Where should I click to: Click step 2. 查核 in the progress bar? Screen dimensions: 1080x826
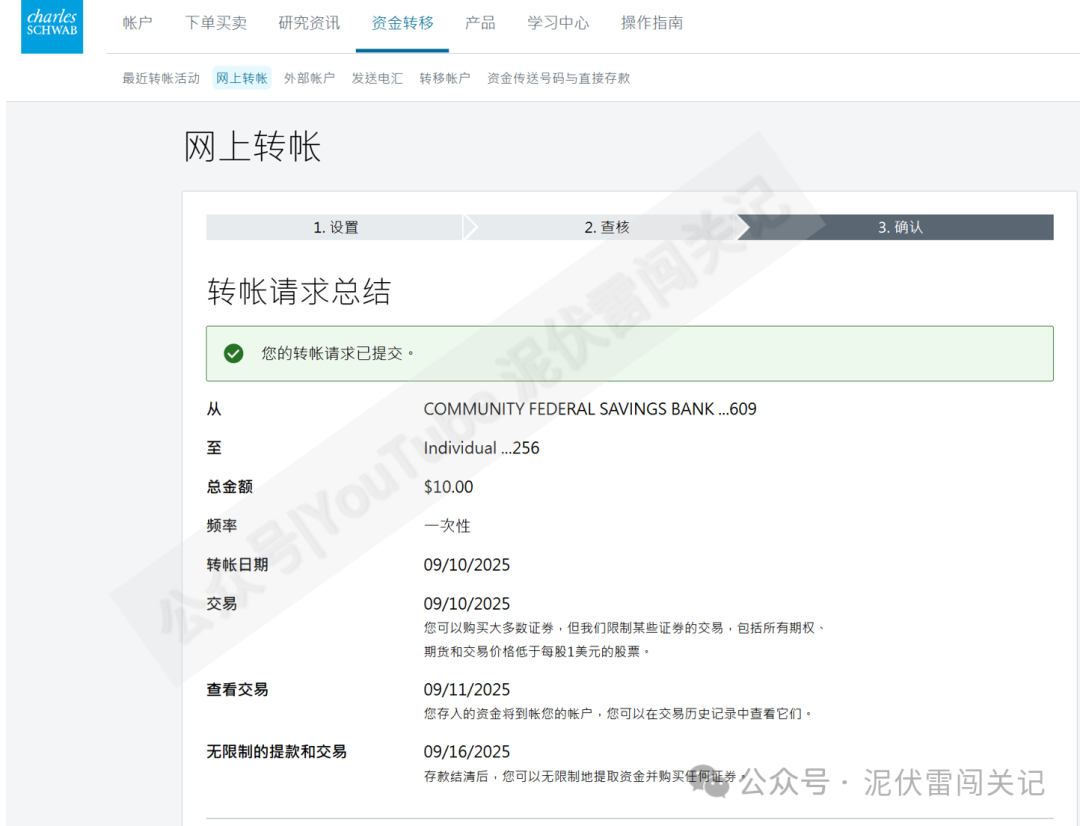pos(610,227)
